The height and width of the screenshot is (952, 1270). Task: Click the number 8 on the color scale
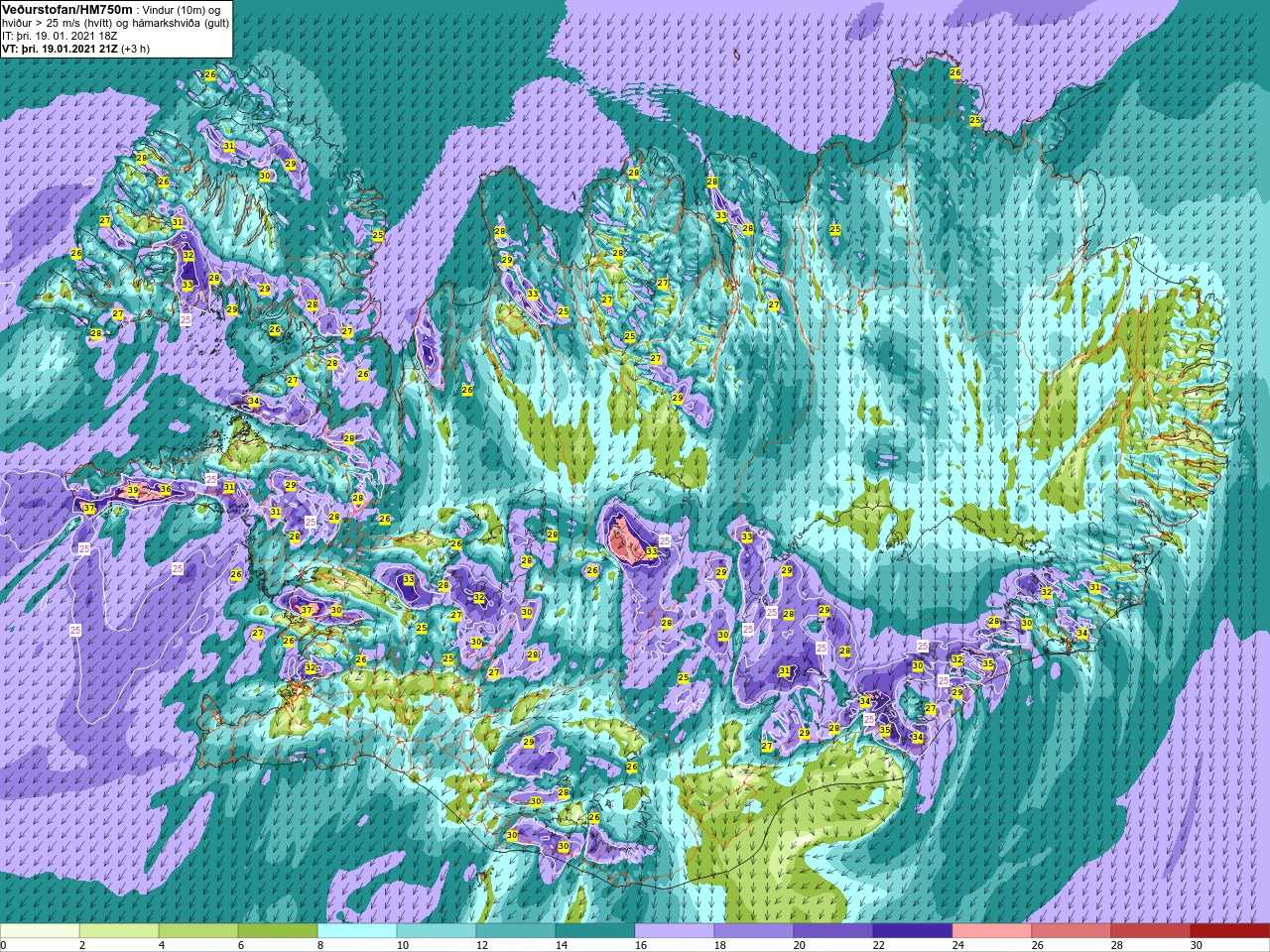(322, 945)
